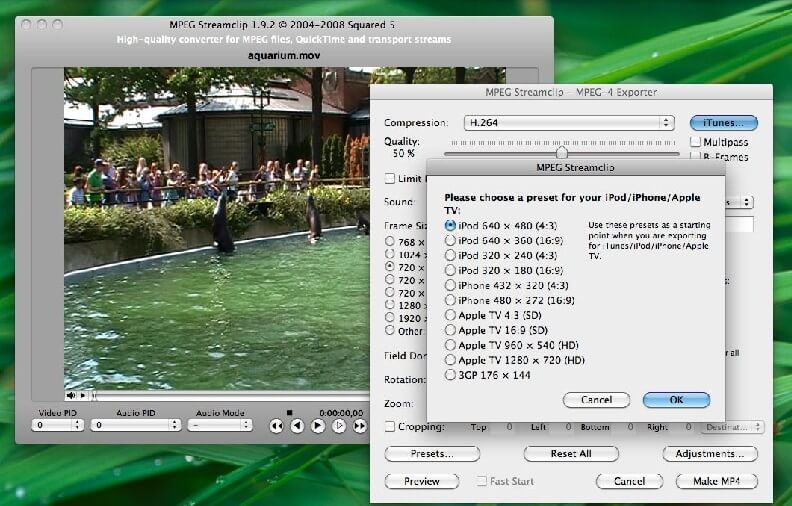Image resolution: width=792 pixels, height=506 pixels.
Task: Cancel the preset selection dialog
Action: click(x=596, y=400)
